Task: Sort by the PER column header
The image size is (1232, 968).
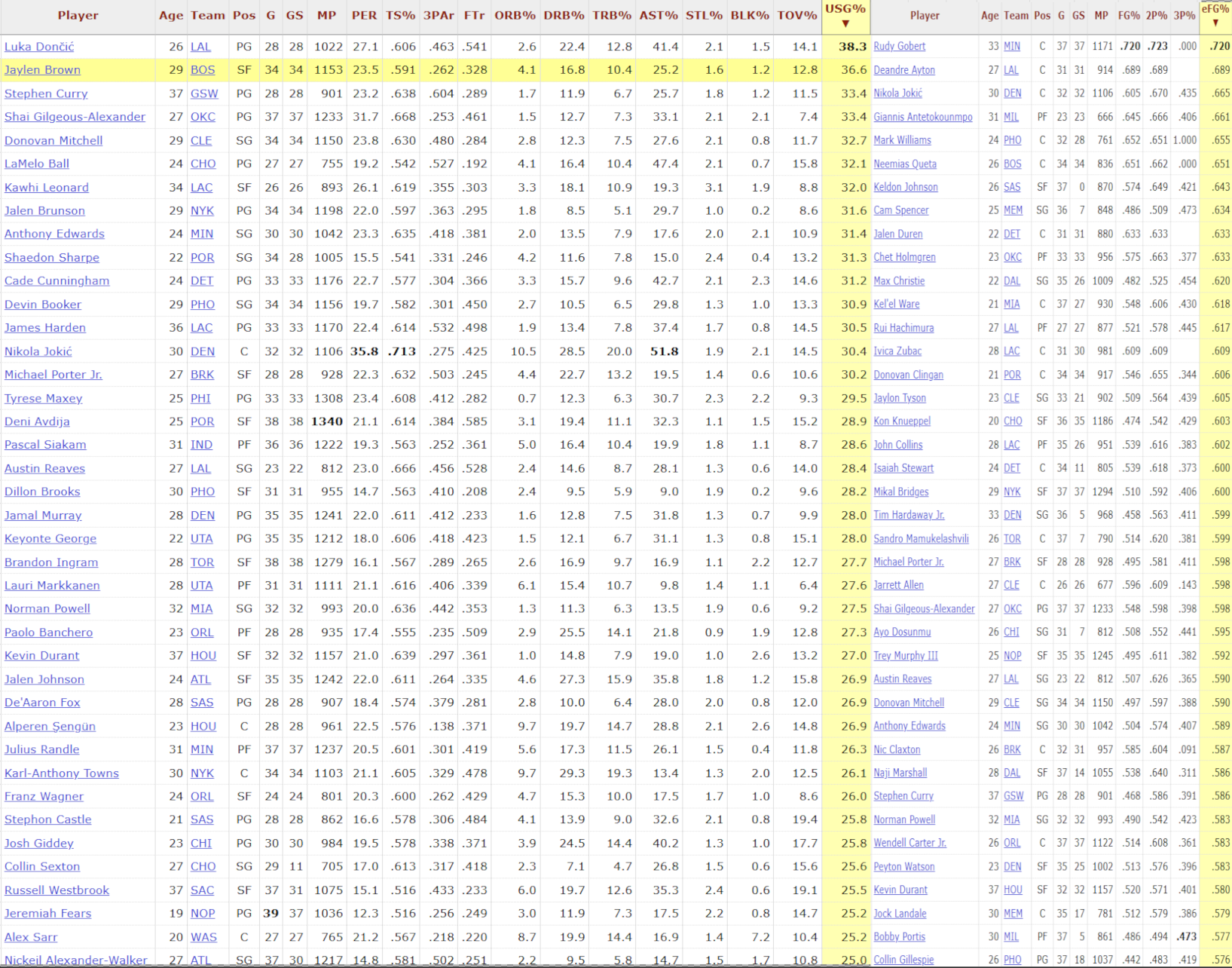Action: (x=364, y=15)
